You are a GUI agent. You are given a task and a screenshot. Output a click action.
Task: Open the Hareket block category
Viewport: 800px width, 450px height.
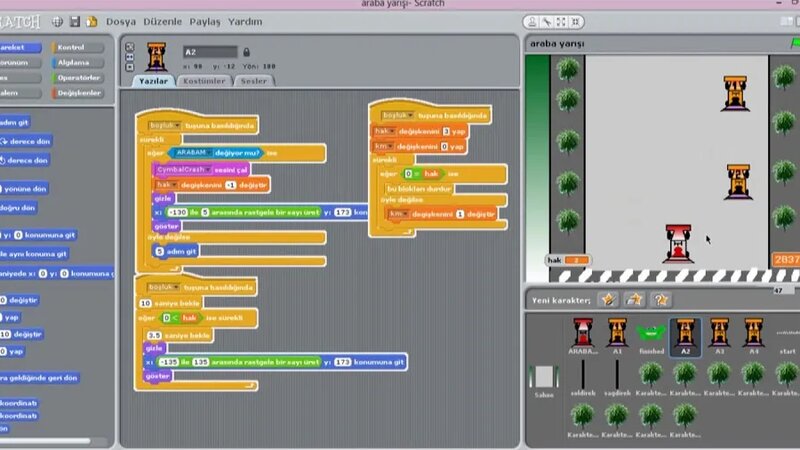pyautogui.click(x=19, y=47)
